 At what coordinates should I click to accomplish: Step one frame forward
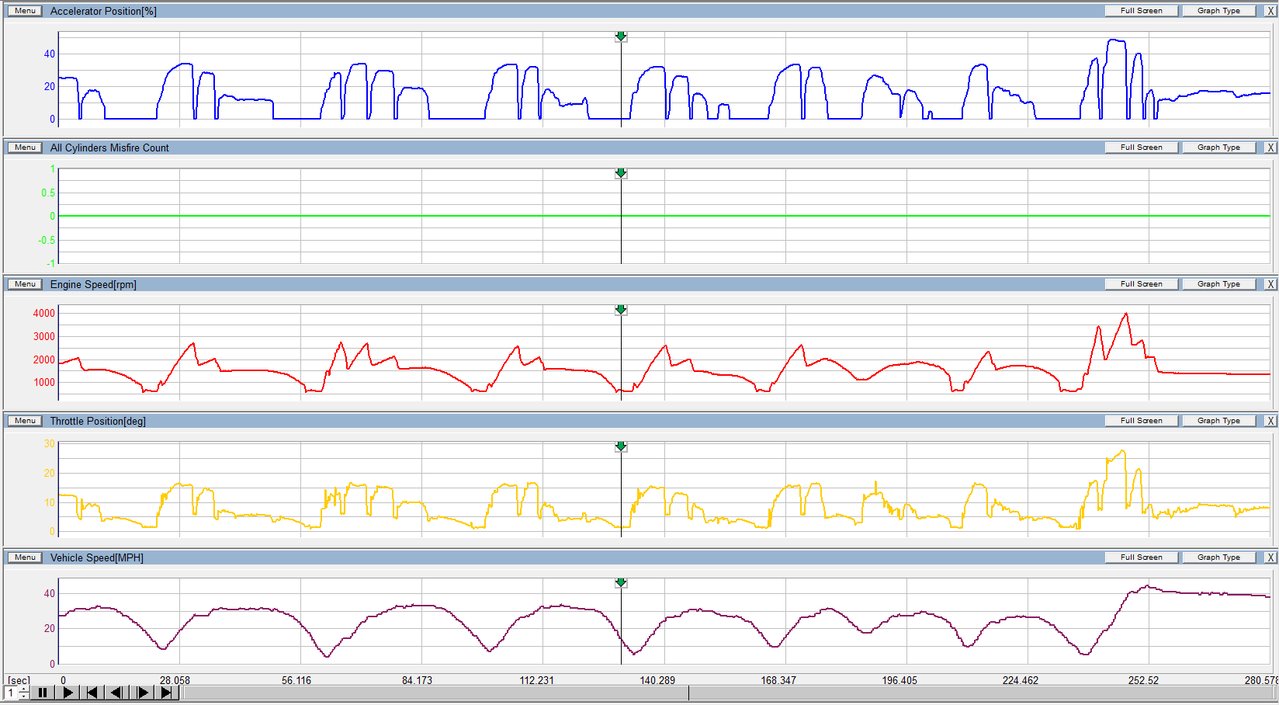142,692
